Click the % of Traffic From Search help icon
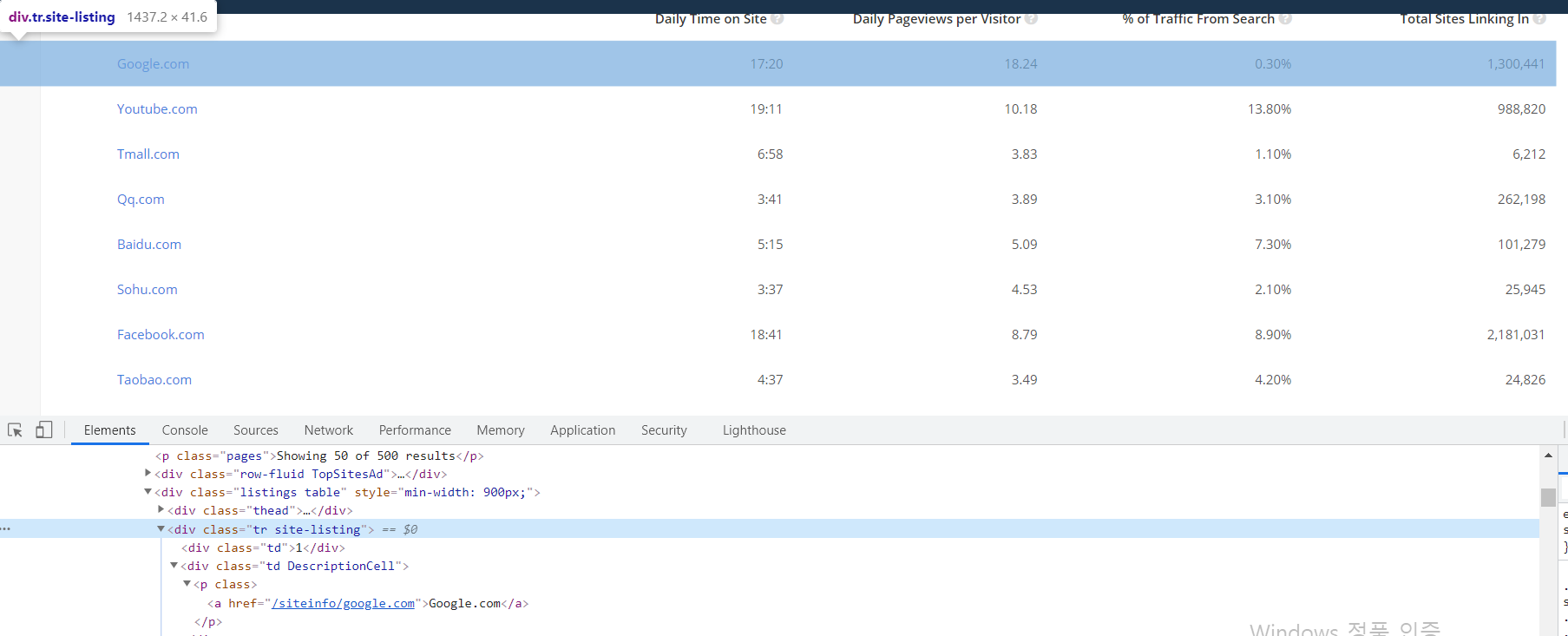 [x=1285, y=18]
